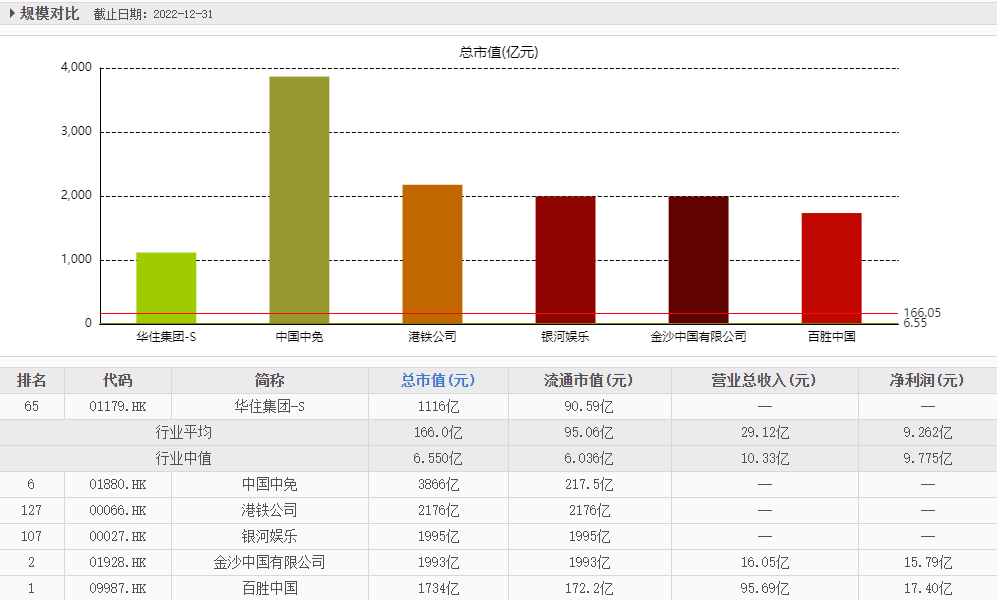Click the 流通市值(元) column header
This screenshot has width=997, height=600.
coord(589,380)
